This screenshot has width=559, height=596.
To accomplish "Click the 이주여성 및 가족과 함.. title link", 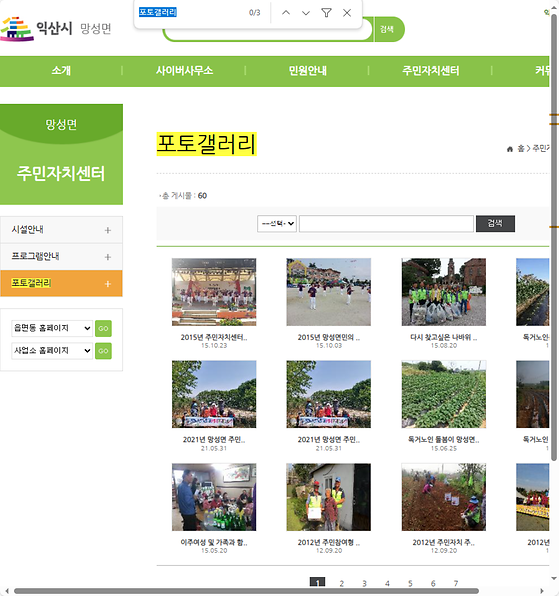I will [214, 542].
